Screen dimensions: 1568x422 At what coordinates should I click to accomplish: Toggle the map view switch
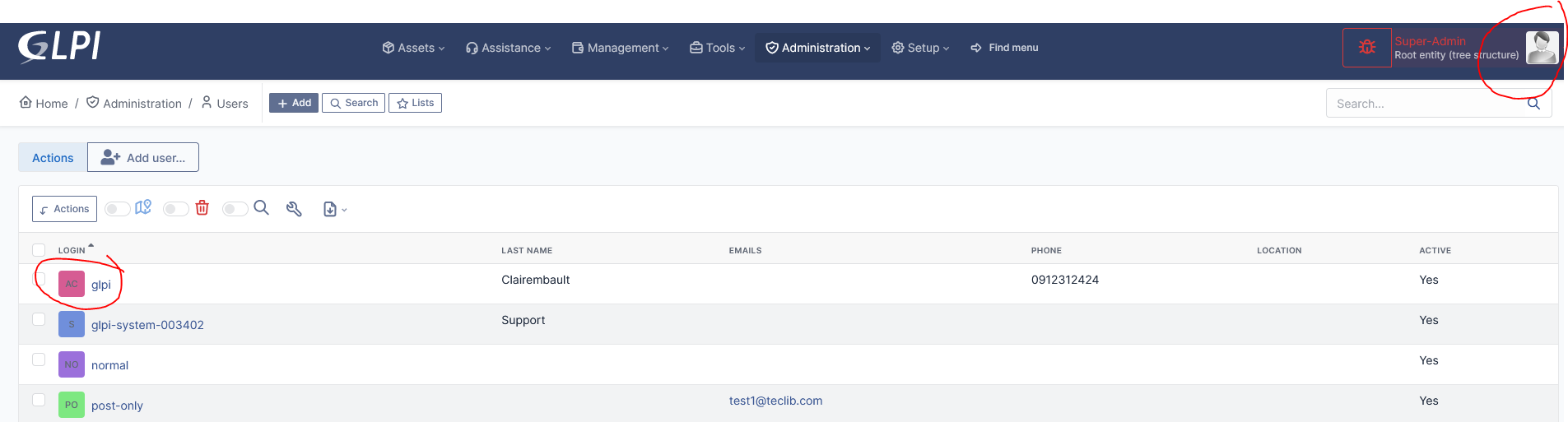point(117,209)
